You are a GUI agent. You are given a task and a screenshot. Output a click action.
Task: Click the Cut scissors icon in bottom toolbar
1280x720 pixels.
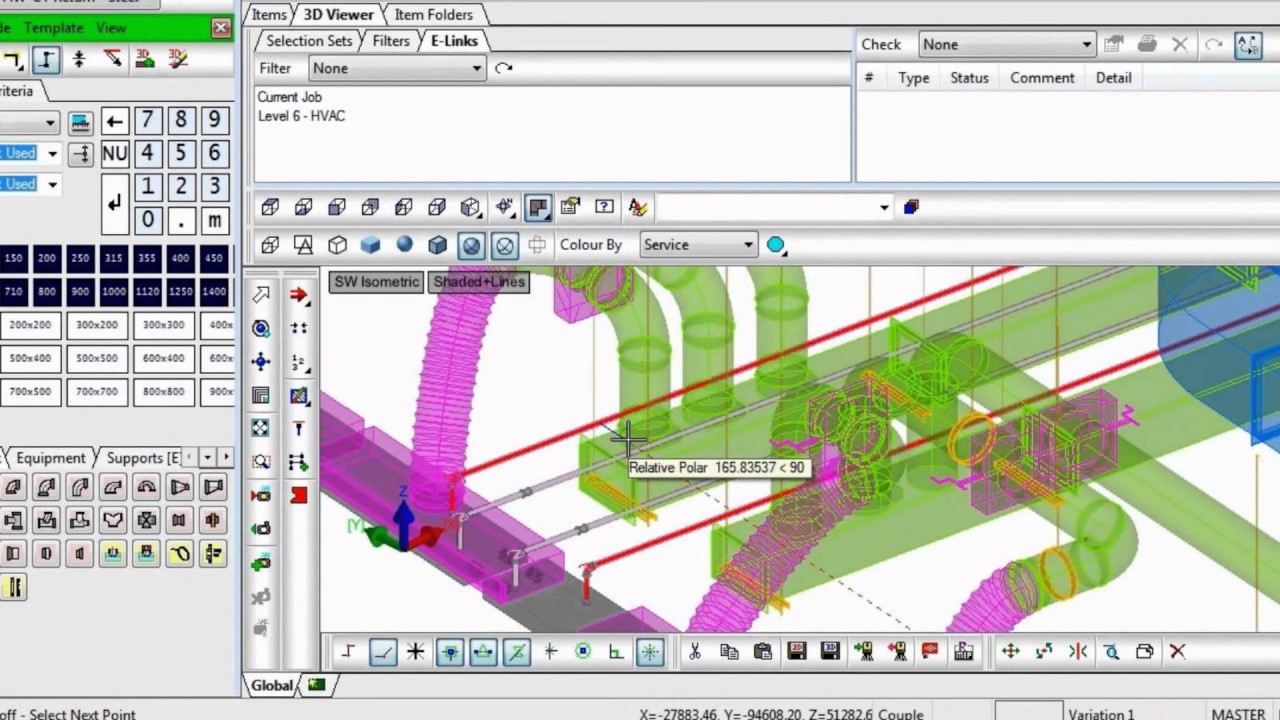(x=694, y=651)
